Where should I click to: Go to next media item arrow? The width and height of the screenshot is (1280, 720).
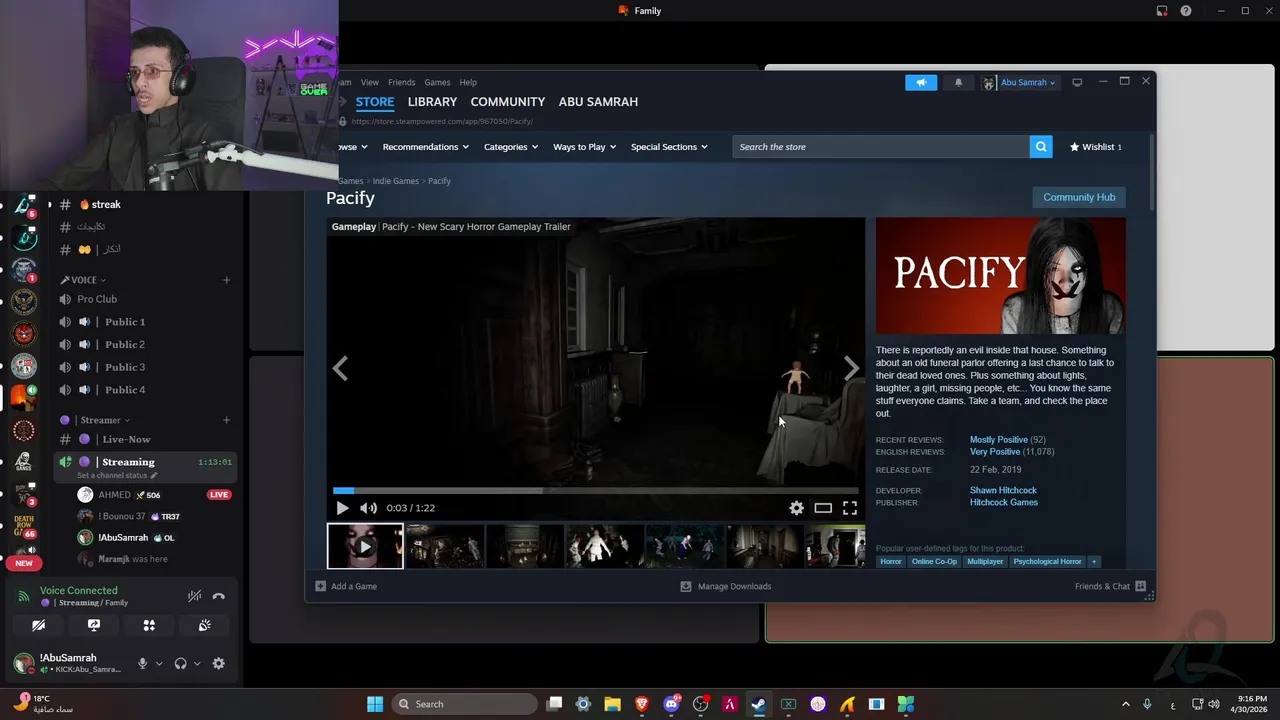coord(851,368)
